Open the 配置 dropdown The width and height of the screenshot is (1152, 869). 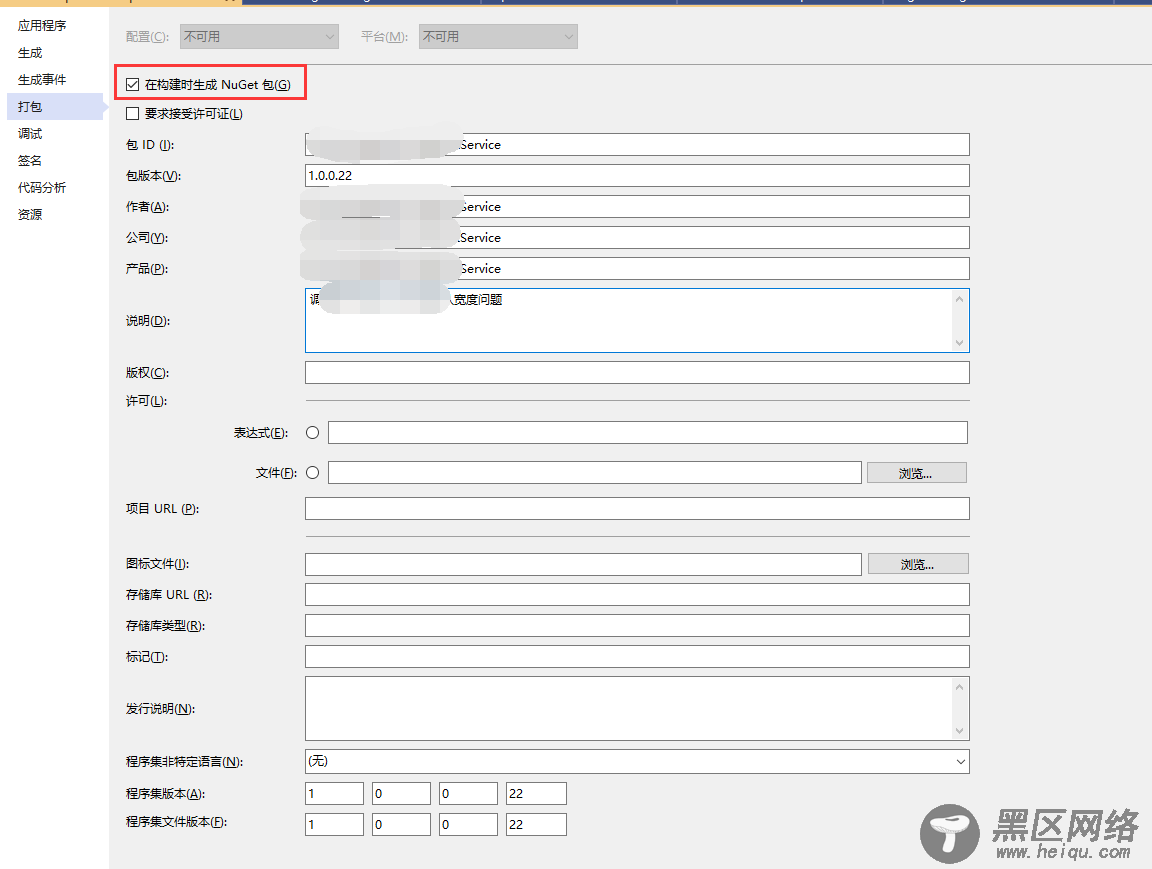[x=259, y=37]
